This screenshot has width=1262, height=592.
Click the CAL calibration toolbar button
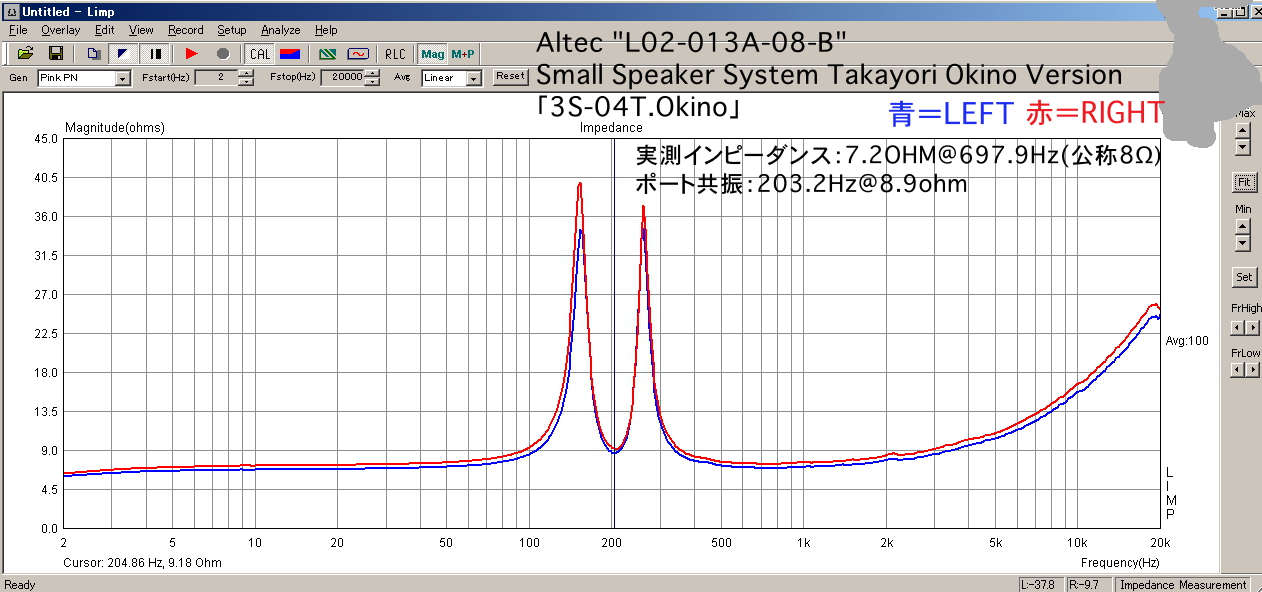pyautogui.click(x=260, y=53)
